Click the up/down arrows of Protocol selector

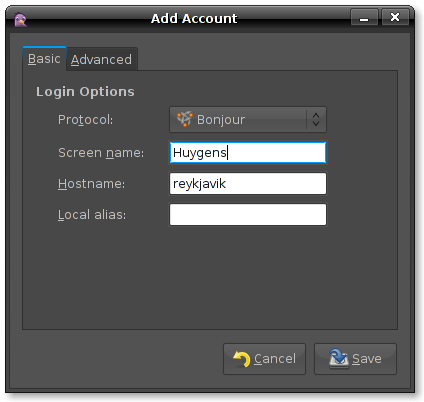tap(316, 119)
